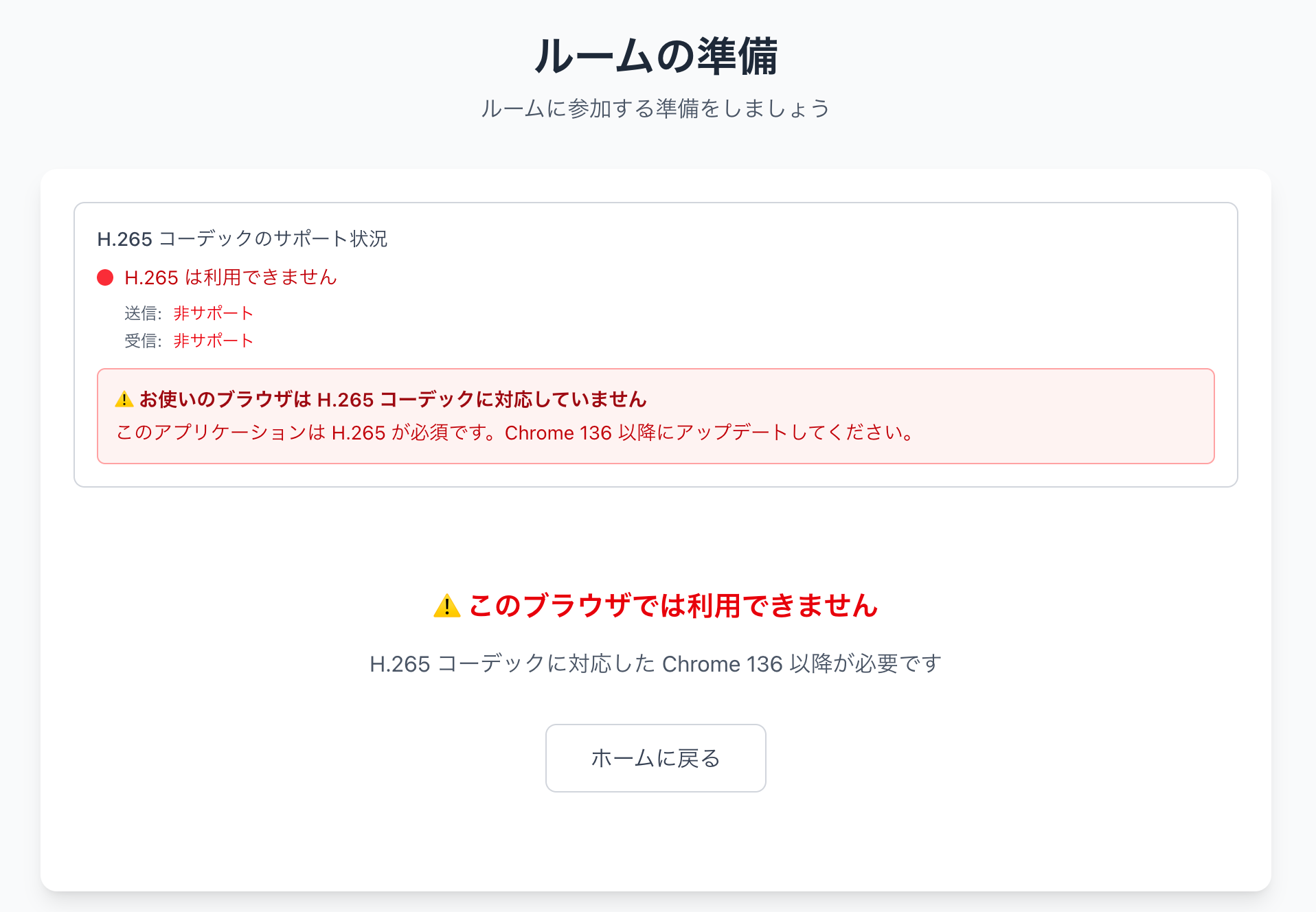1316x912 pixels.
Task: Click the red H.265 status dot
Action: pos(105,277)
